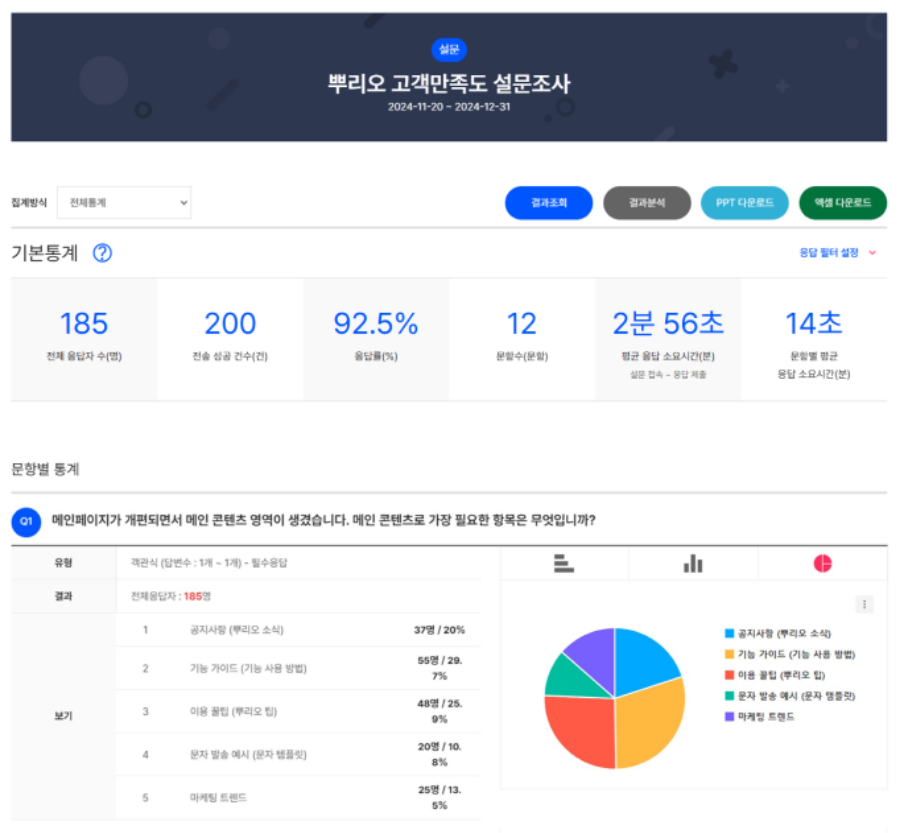Click the PPT 다운로드 button
Screen dimensions: 900x833
pyautogui.click(x=744, y=203)
